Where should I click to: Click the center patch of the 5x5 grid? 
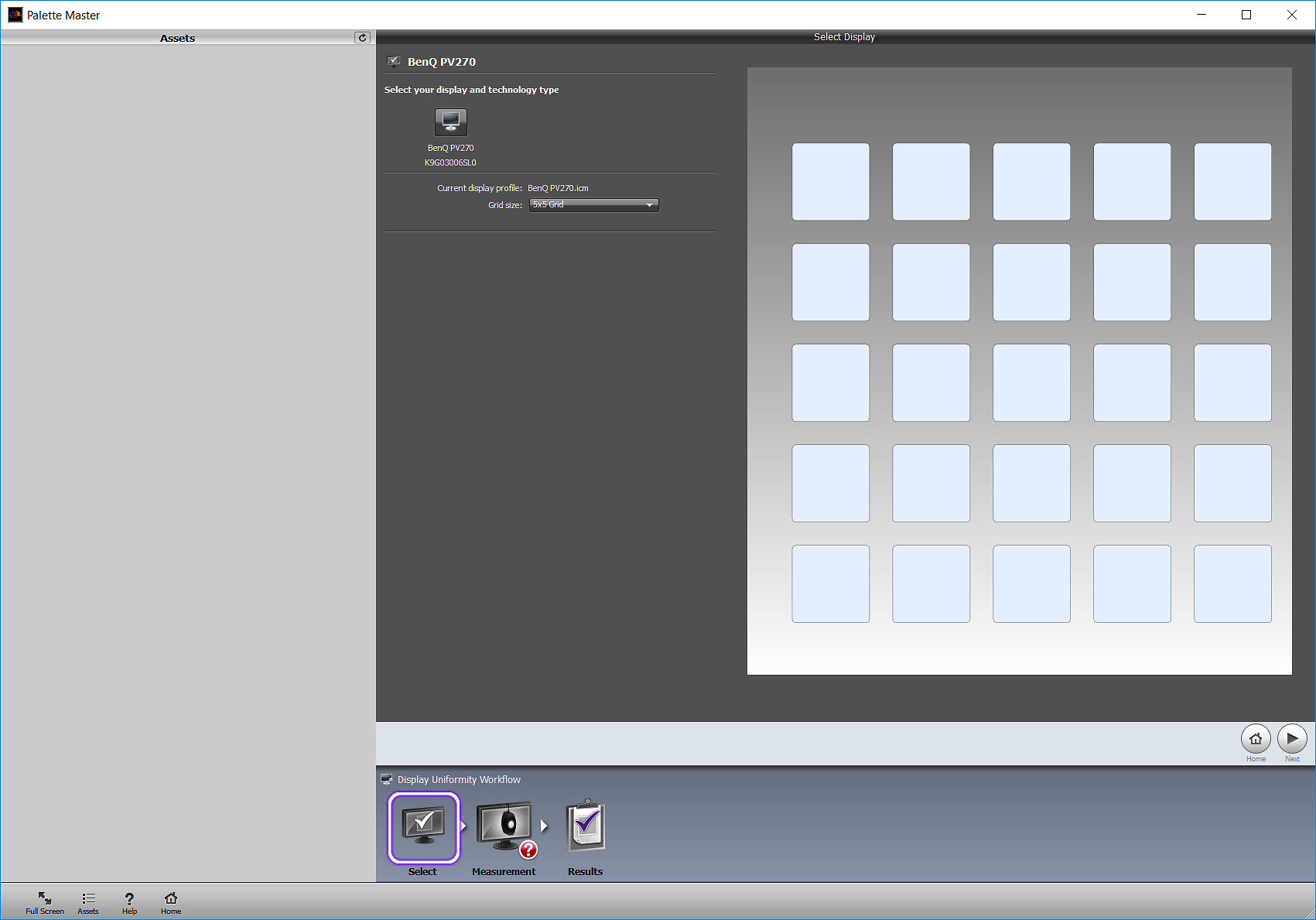pos(1031,382)
